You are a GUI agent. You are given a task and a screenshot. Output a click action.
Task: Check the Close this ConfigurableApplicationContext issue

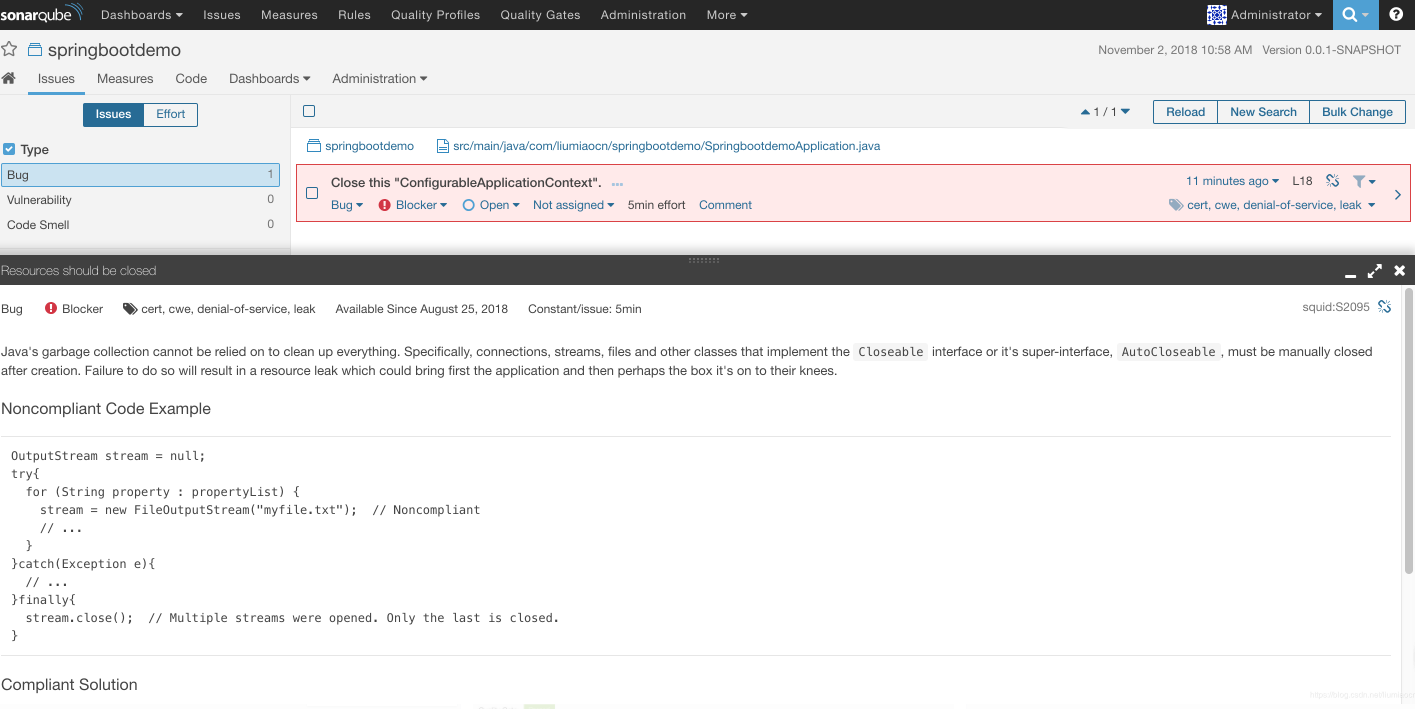(x=312, y=193)
